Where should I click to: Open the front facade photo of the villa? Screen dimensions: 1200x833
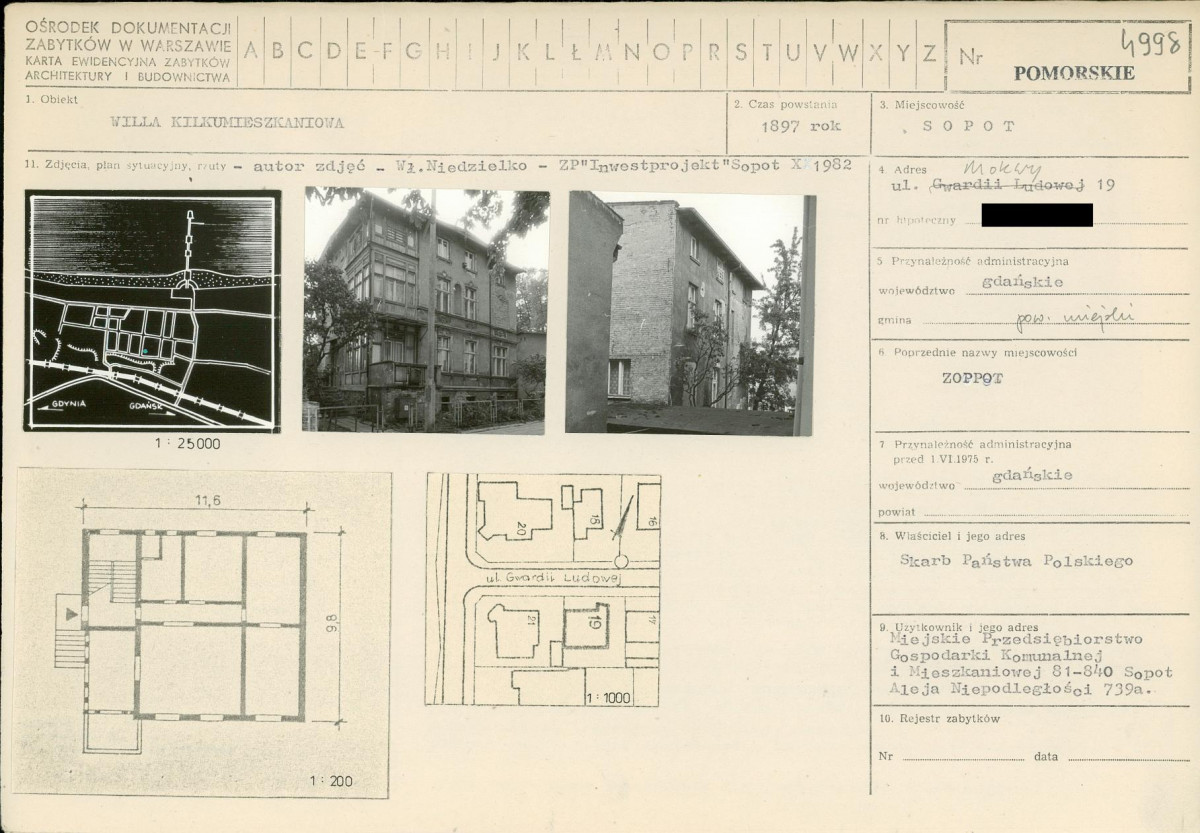tap(426, 311)
